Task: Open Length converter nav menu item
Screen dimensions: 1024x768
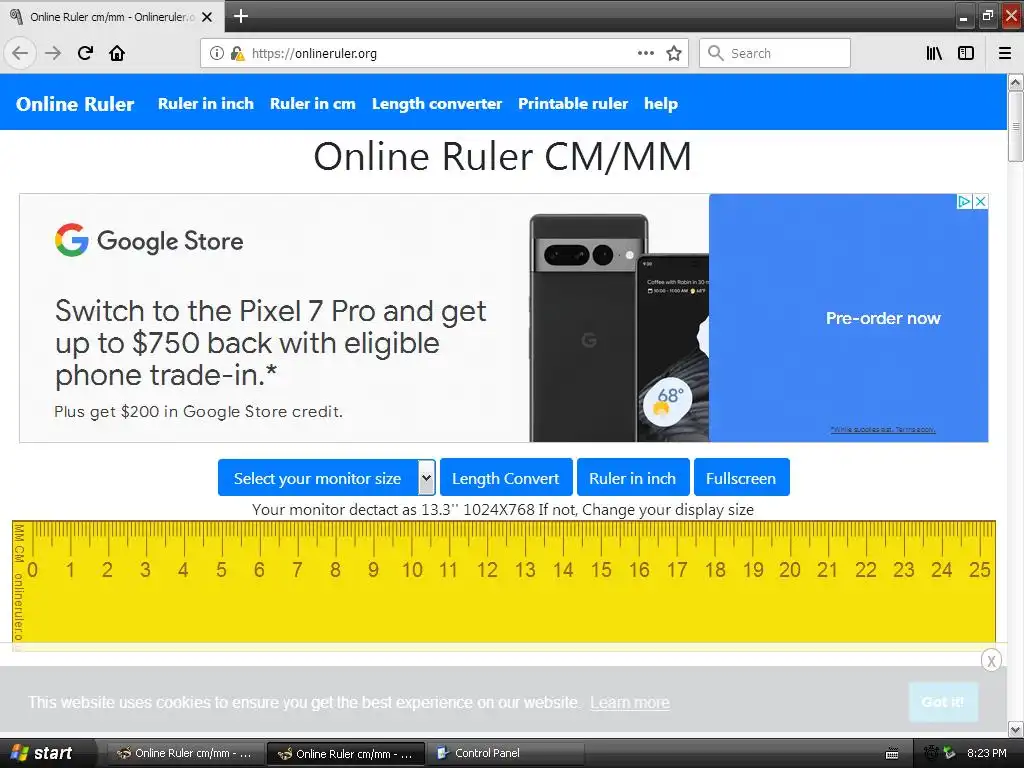Action: point(437,103)
